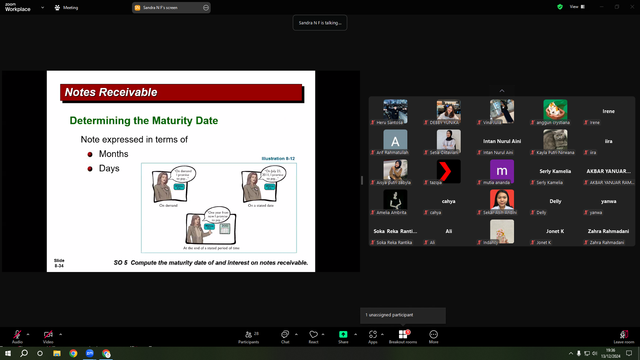Click the panel divider handle beside shared screen

(x=362, y=180)
